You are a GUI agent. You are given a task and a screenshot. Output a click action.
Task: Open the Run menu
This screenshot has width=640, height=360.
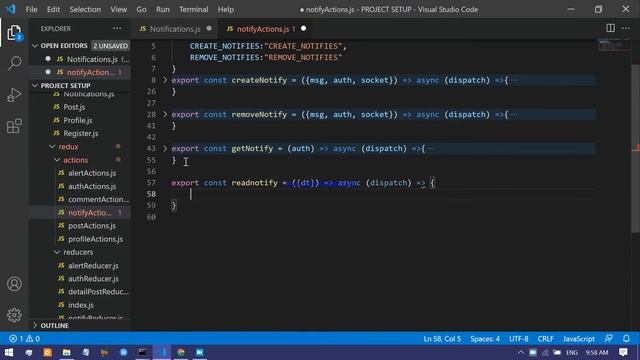tap(162, 9)
